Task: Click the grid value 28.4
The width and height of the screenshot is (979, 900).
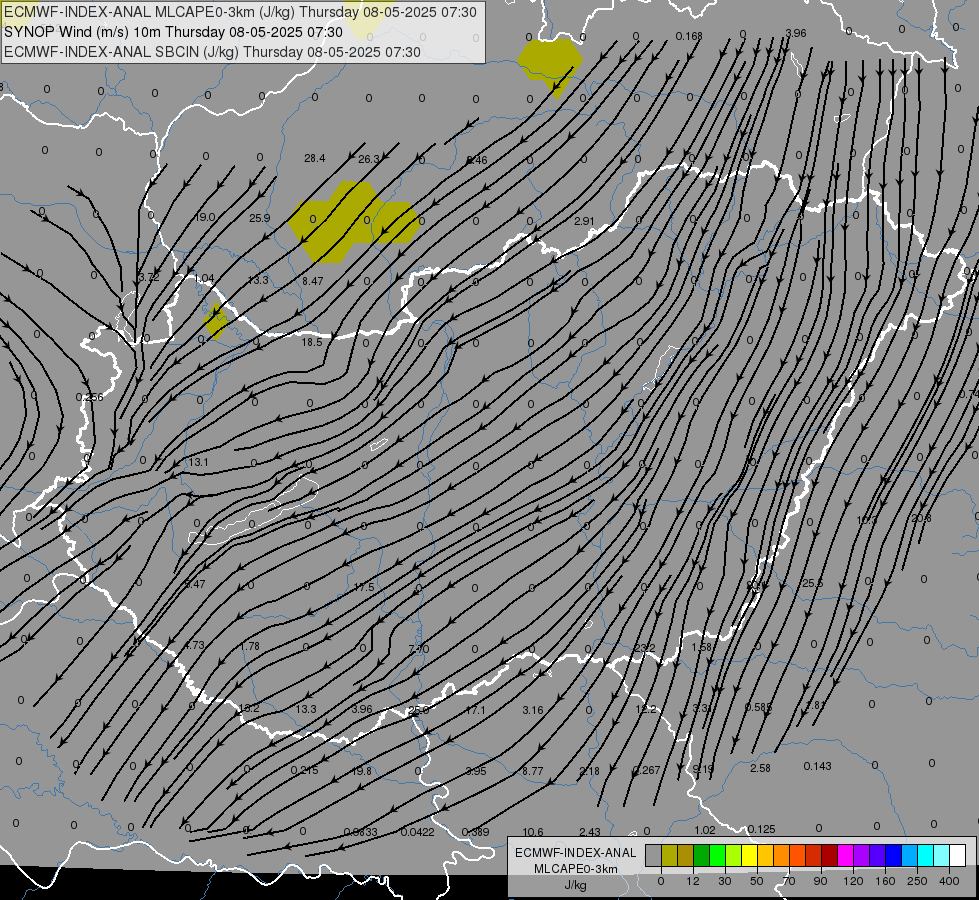Action: click(x=315, y=158)
